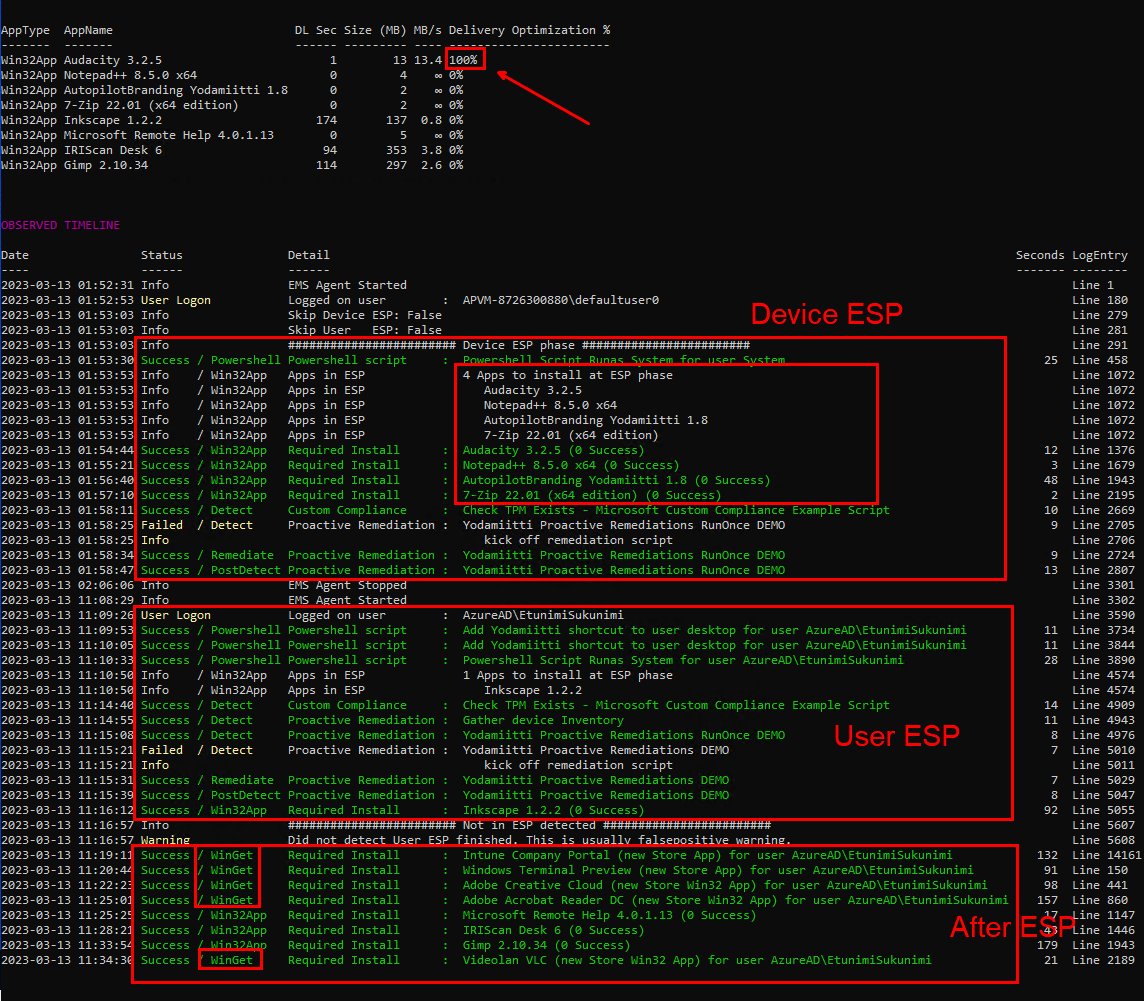
Task: Click the "100%" value for Audacity
Action: pos(463,60)
